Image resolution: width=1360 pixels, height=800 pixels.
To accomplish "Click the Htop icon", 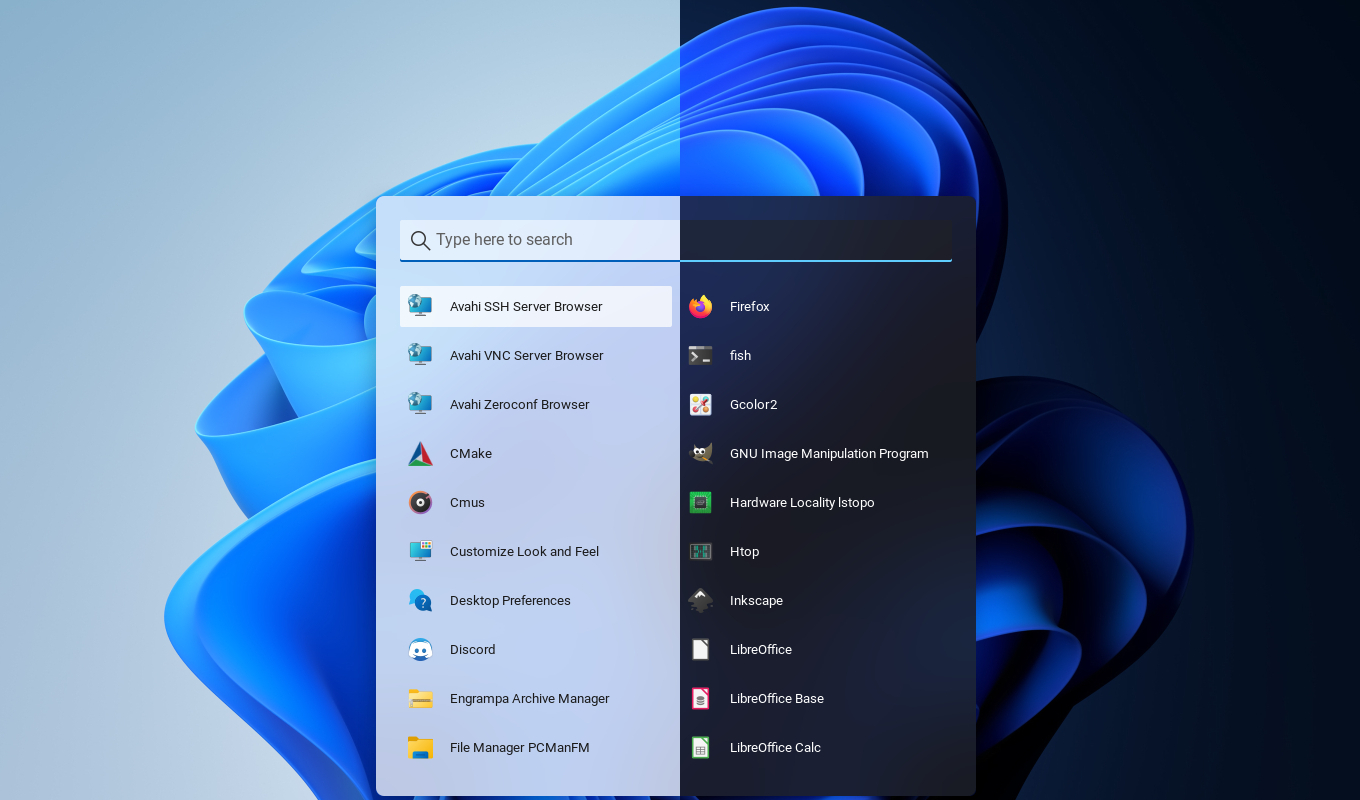I will pyautogui.click(x=701, y=552).
